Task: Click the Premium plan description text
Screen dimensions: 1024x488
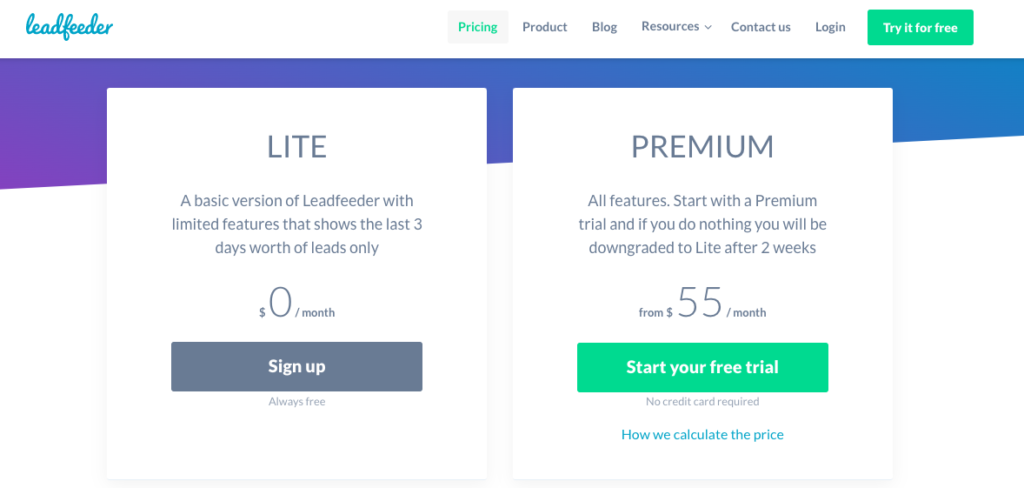Action: coord(703,224)
